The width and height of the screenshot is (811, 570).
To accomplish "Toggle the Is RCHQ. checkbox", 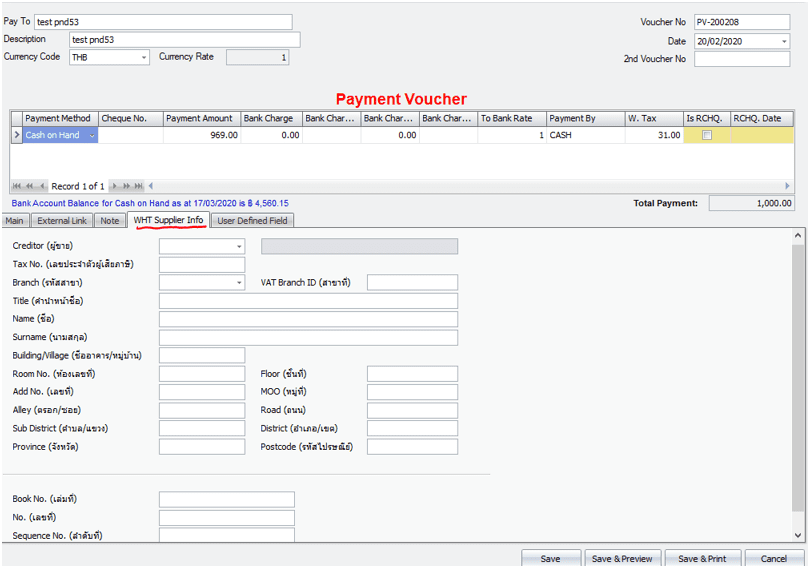I will point(707,135).
